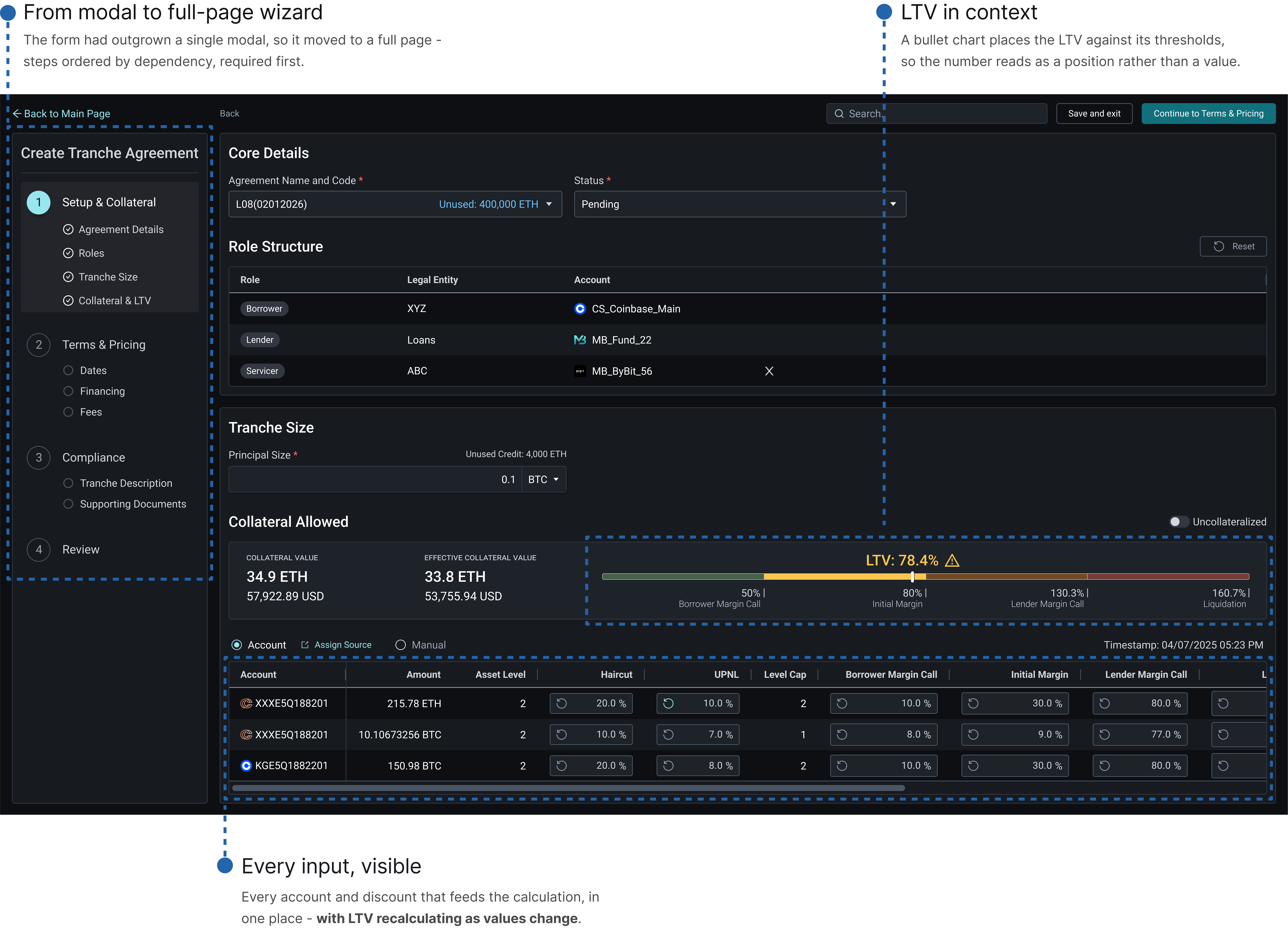Go to Collateral & LTV sub-step
The image size is (1288, 929).
(115, 301)
